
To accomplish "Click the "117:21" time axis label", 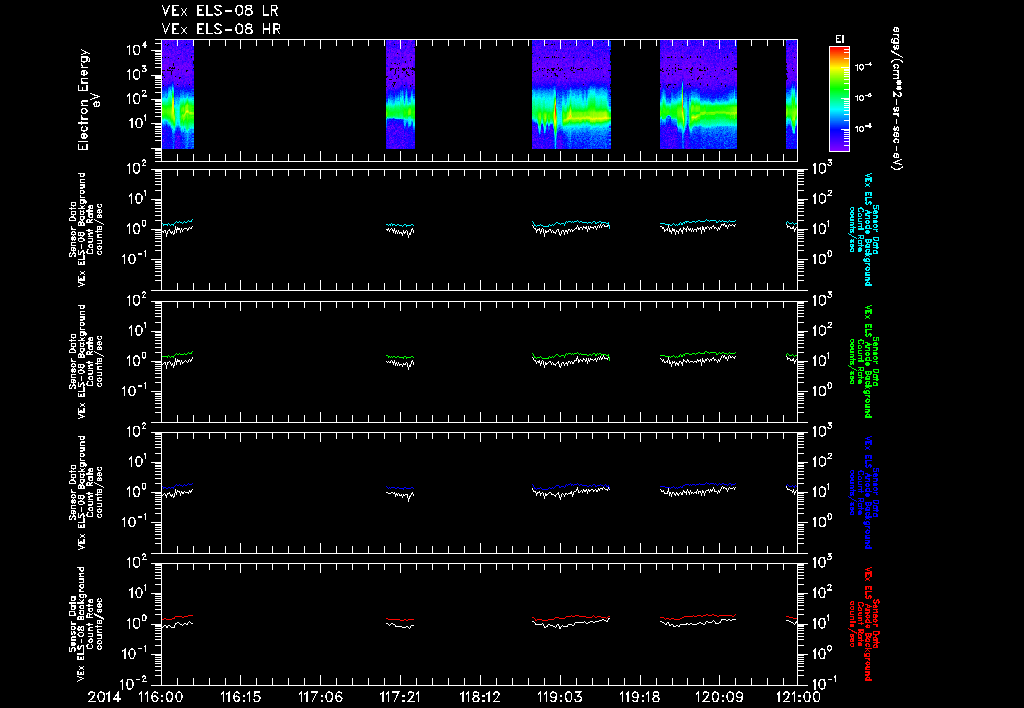I will coord(400,697).
